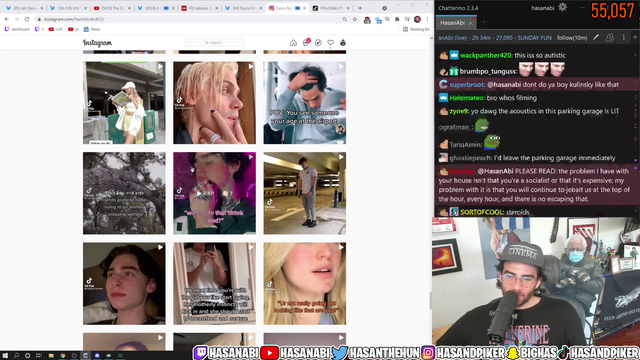Viewport: 640px width, 360px height.
Task: Open the Instagram activity heart icon
Action: tap(331, 43)
